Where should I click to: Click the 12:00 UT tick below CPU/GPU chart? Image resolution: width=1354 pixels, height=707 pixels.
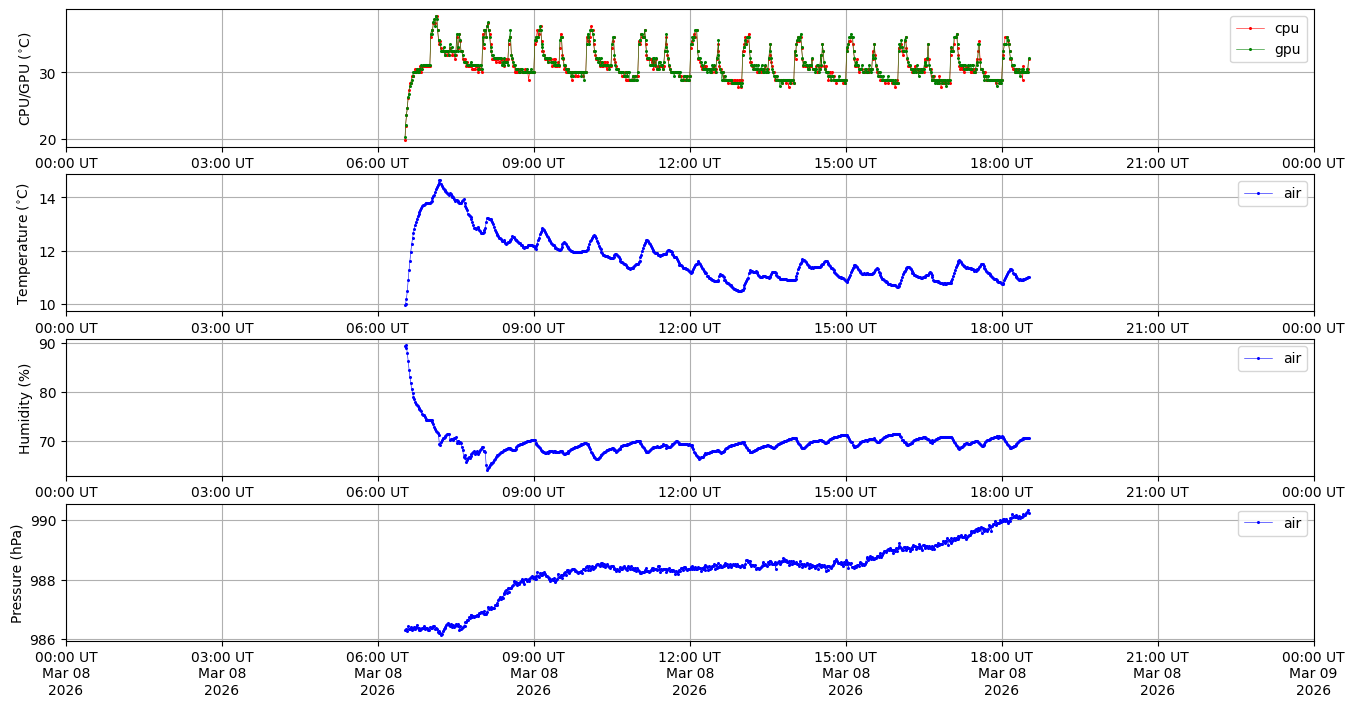[689, 163]
